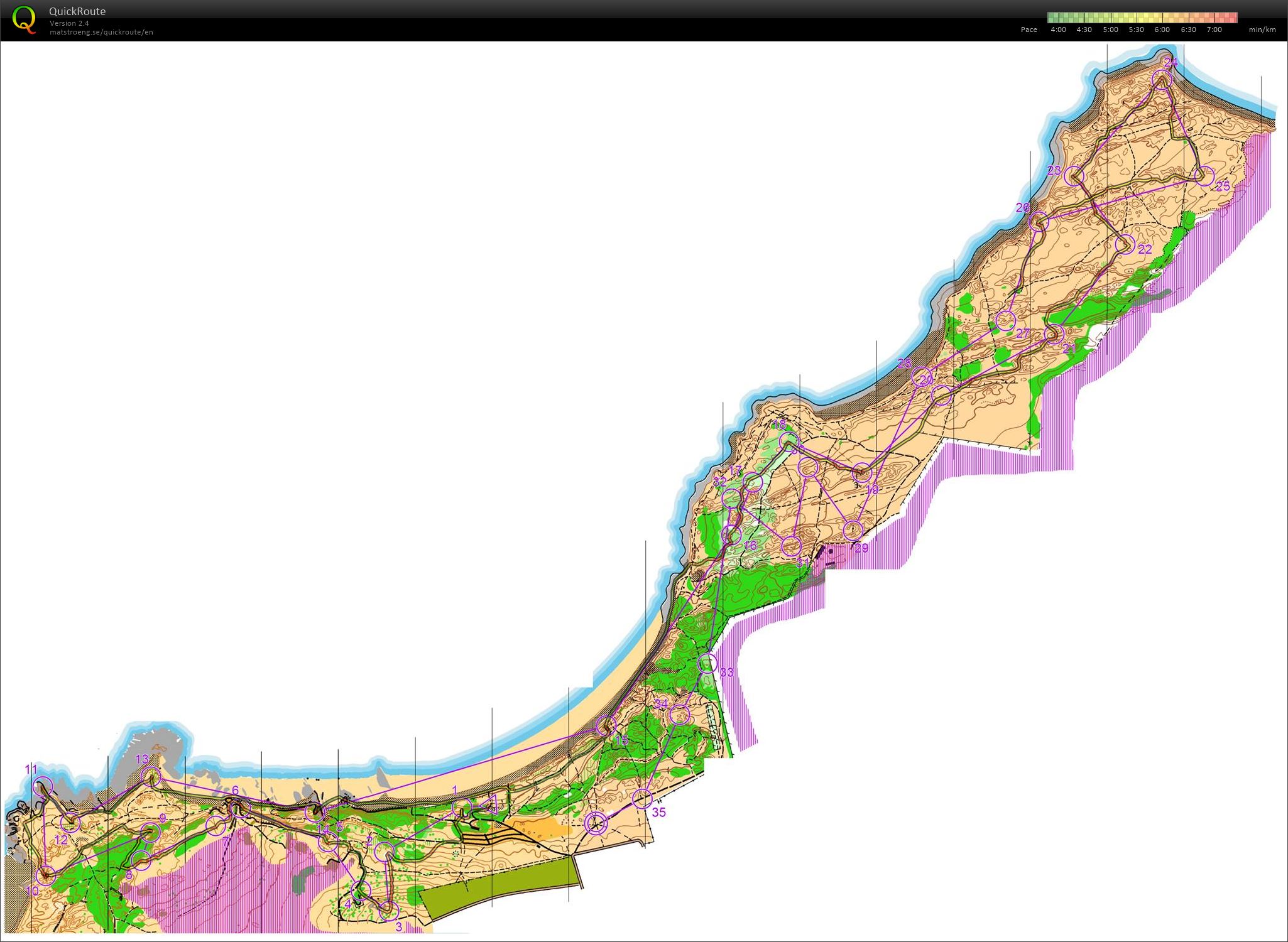Viewport: 1288px width, 942px height.
Task: Click the Pace legend label
Action: pos(1029,30)
